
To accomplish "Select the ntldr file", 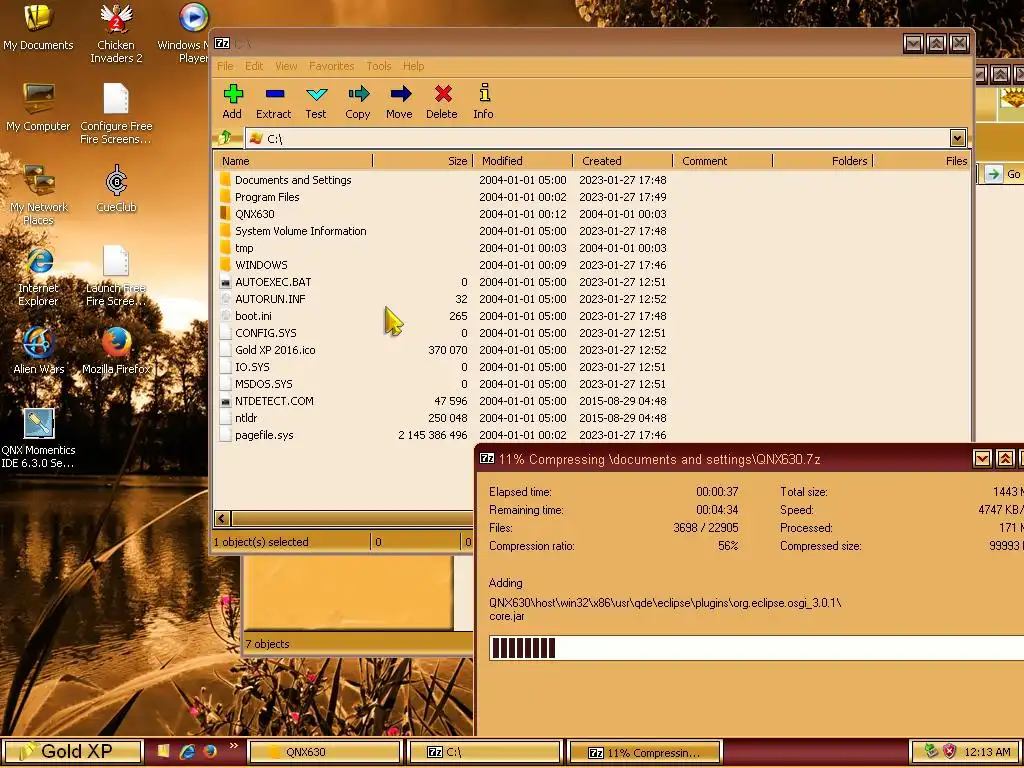I will point(246,417).
